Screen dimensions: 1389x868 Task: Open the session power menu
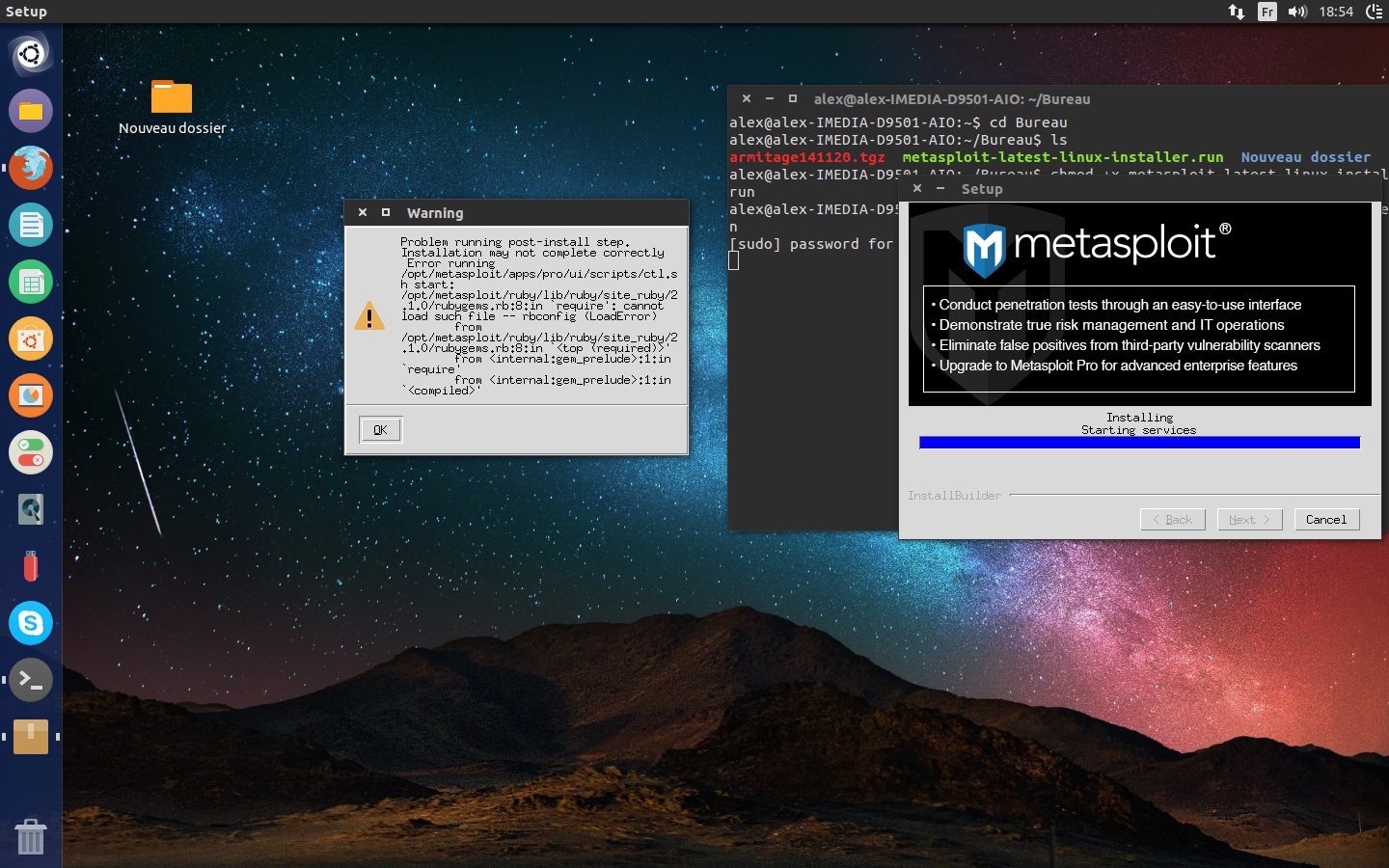tap(1375, 12)
